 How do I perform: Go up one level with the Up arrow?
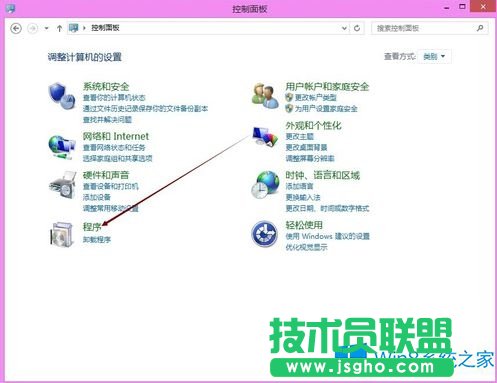59,28
